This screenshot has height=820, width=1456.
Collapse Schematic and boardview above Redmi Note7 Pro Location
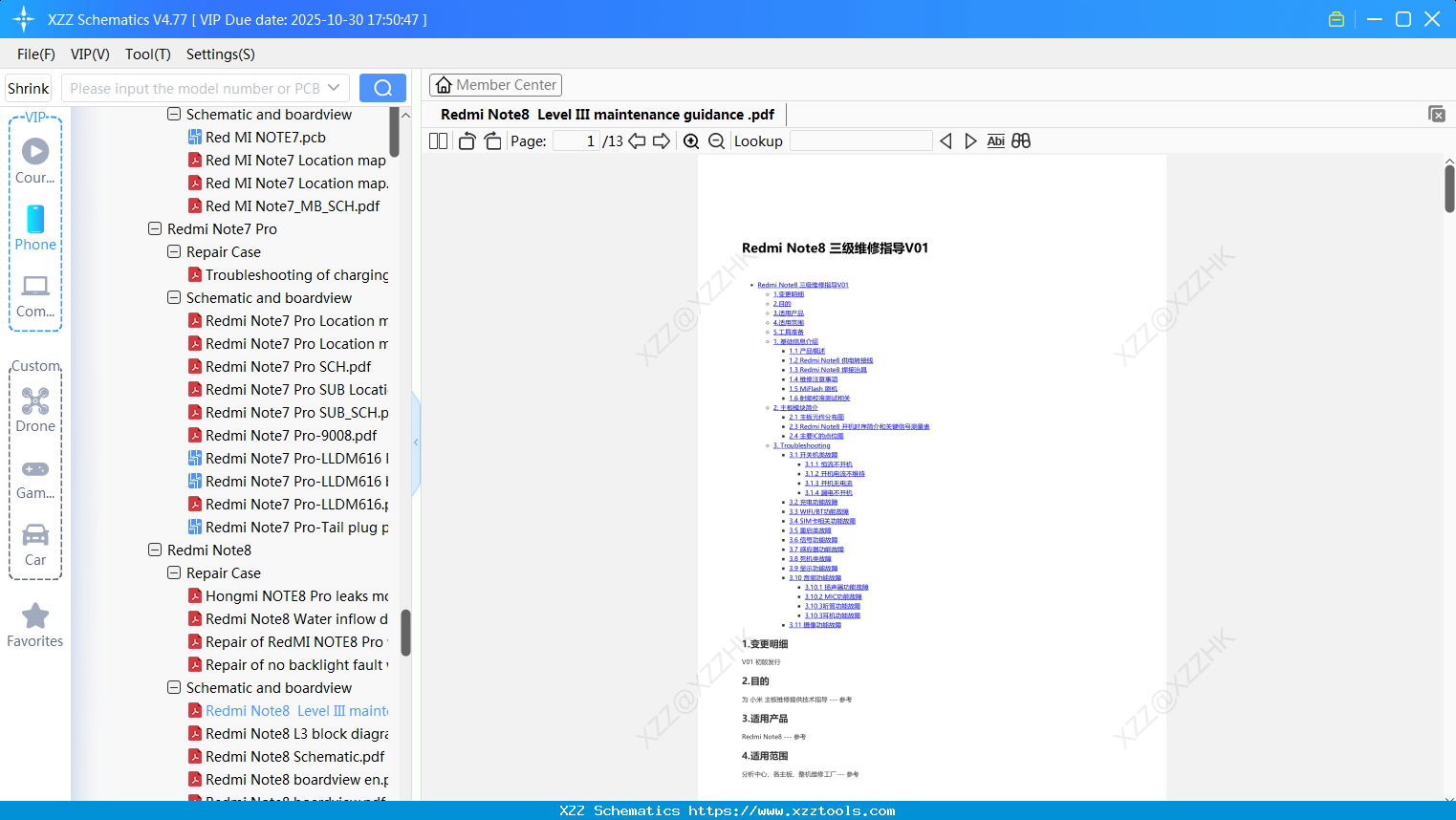pos(174,298)
